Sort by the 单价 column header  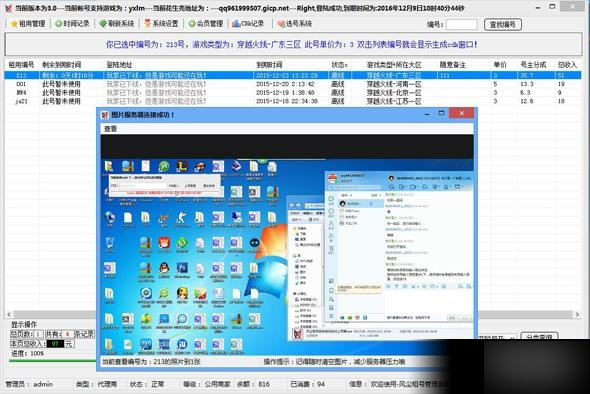click(x=500, y=65)
